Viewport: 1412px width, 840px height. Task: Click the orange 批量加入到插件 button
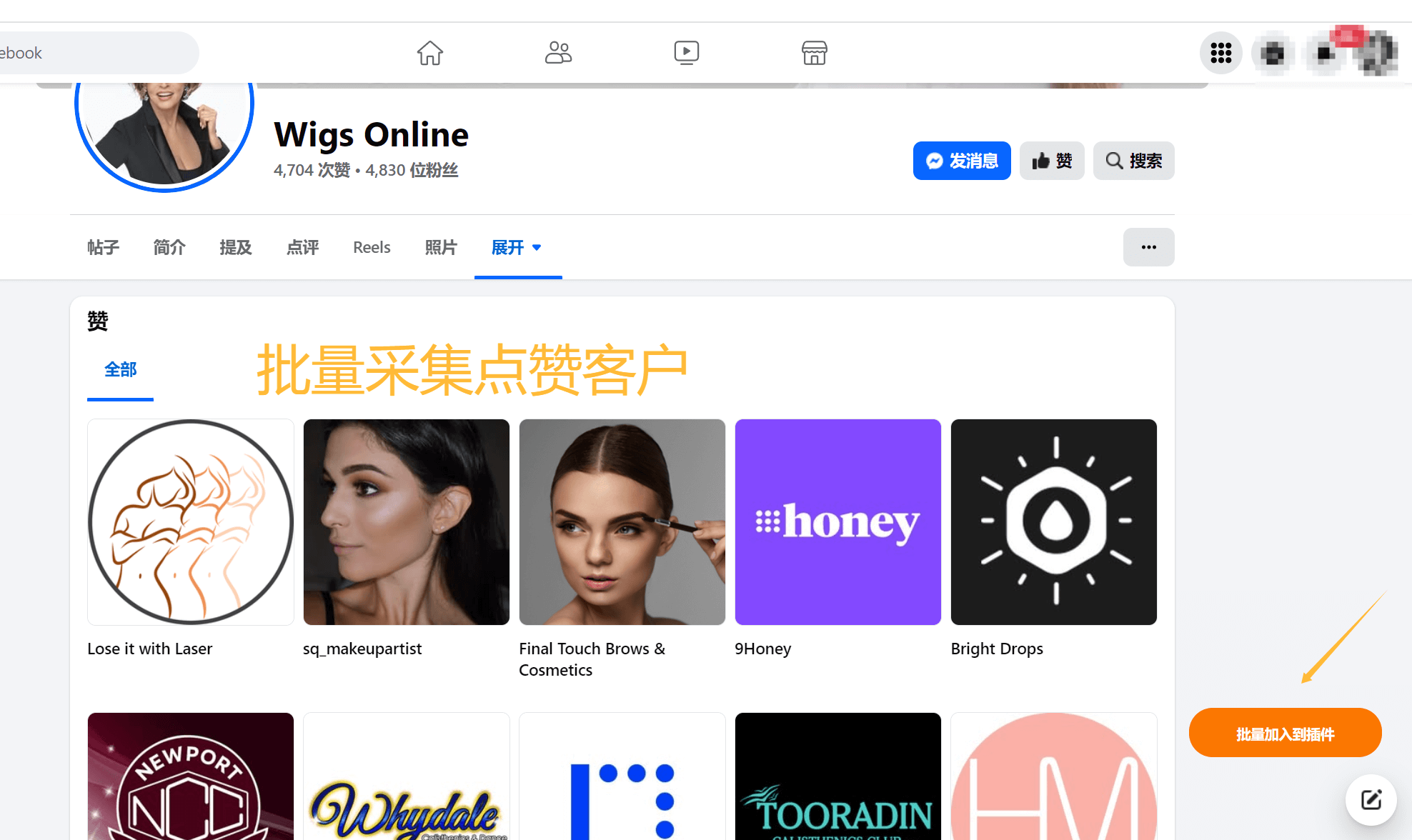pyautogui.click(x=1285, y=733)
